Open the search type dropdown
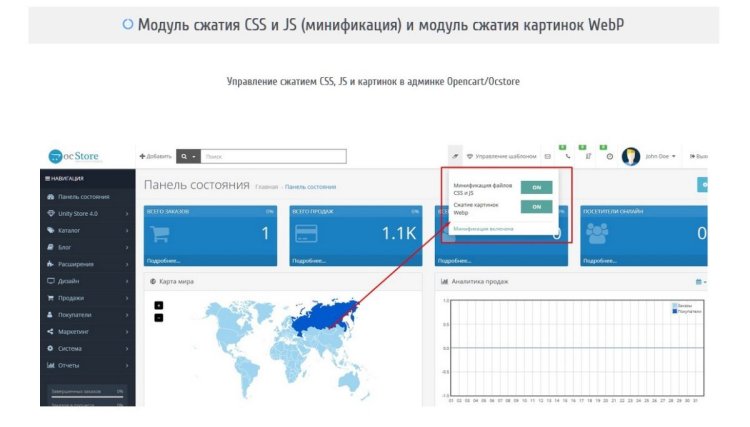The image size is (750, 427). click(188, 157)
